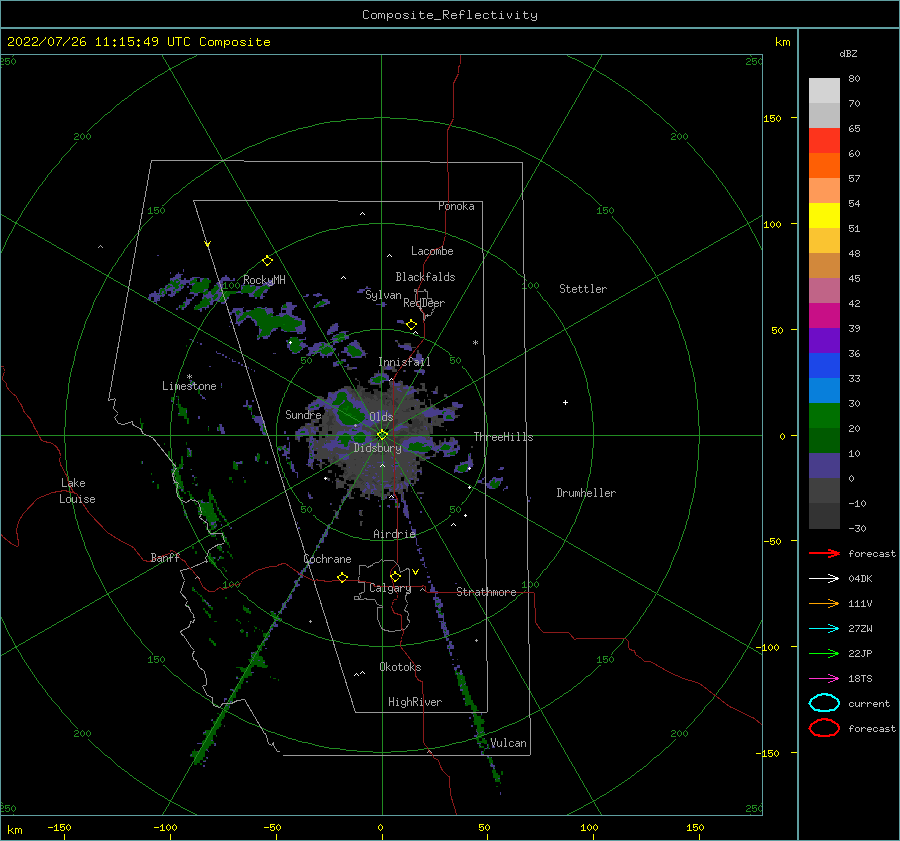
Task: Click the RockyMH label
Action: click(264, 280)
